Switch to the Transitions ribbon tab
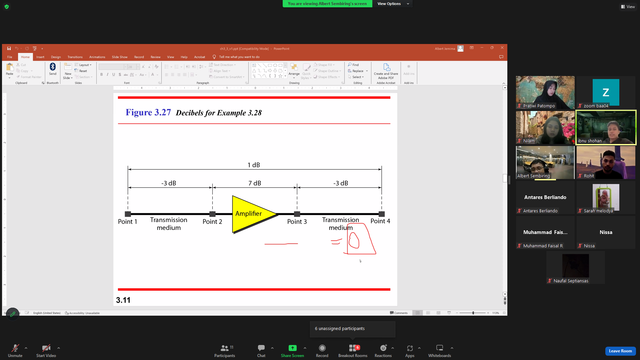The height and width of the screenshot is (360, 640). pos(75,57)
